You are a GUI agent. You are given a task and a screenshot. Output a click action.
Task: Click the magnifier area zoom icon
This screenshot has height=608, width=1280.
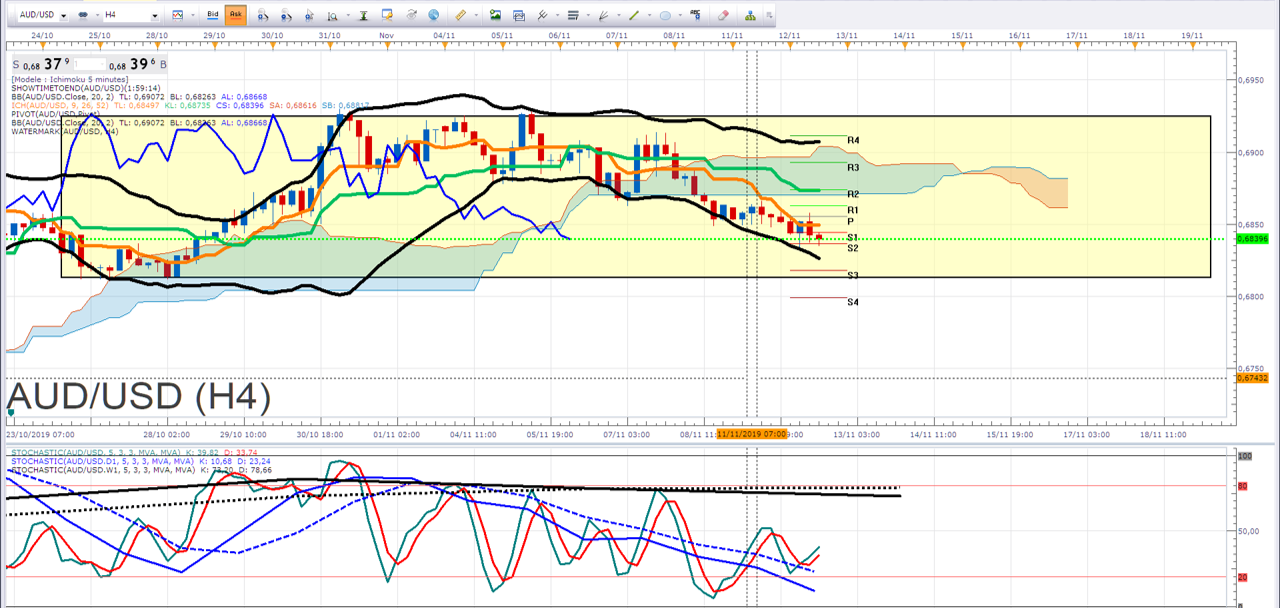(332, 15)
